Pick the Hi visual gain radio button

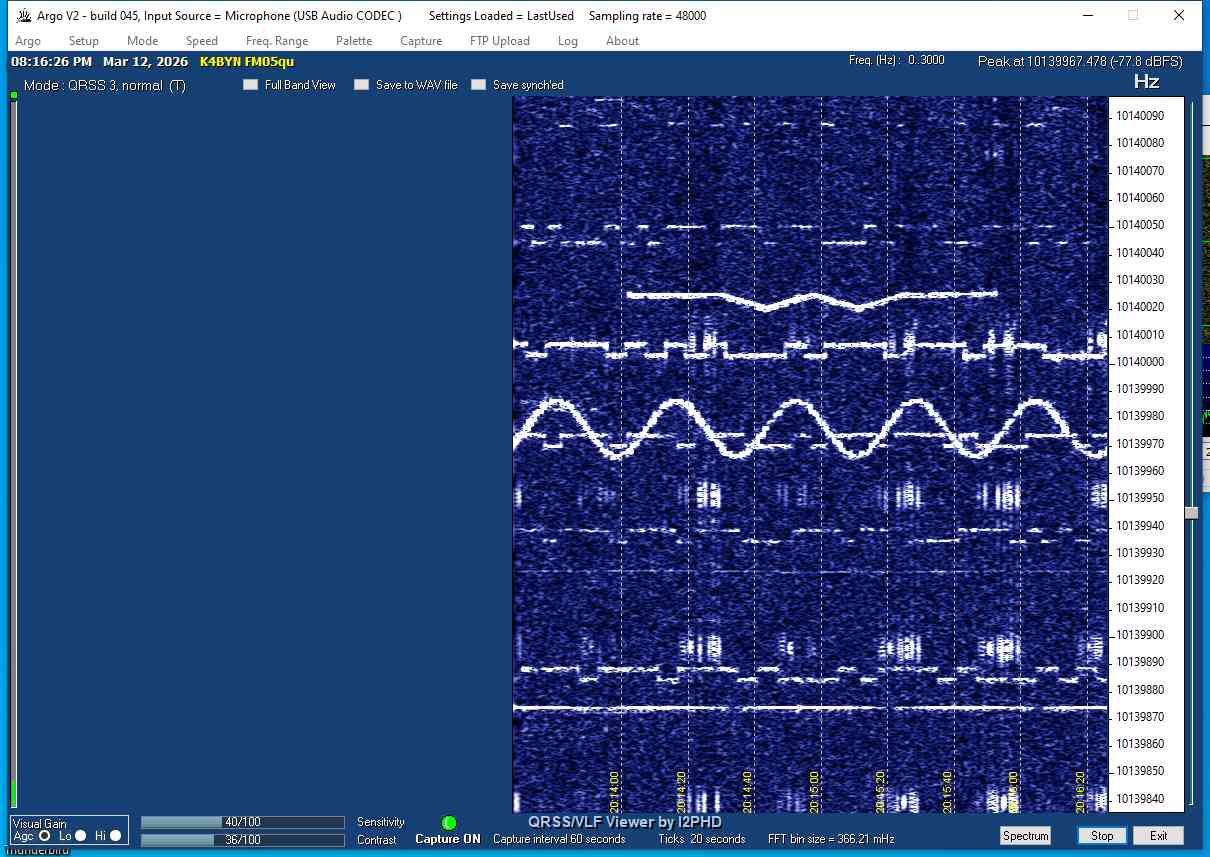[x=116, y=836]
